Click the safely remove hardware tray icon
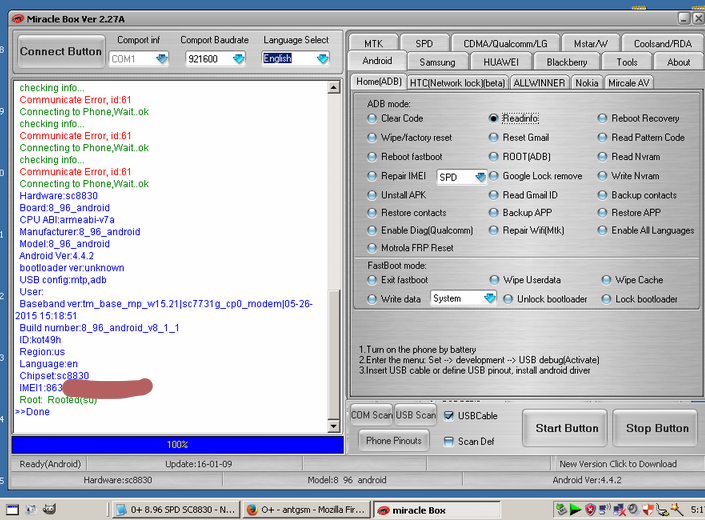Screen dimensions: 705x520 pyautogui.click(x=662, y=509)
